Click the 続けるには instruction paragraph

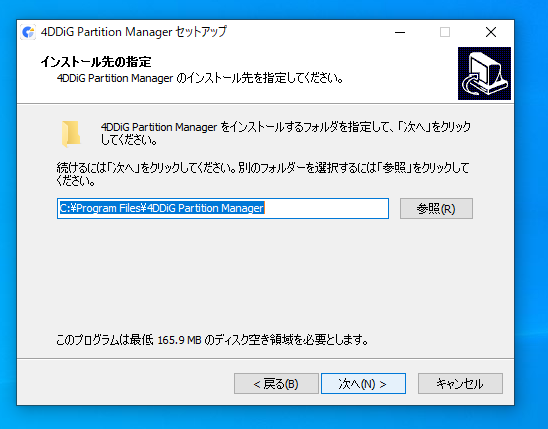pyautogui.click(x=262, y=174)
